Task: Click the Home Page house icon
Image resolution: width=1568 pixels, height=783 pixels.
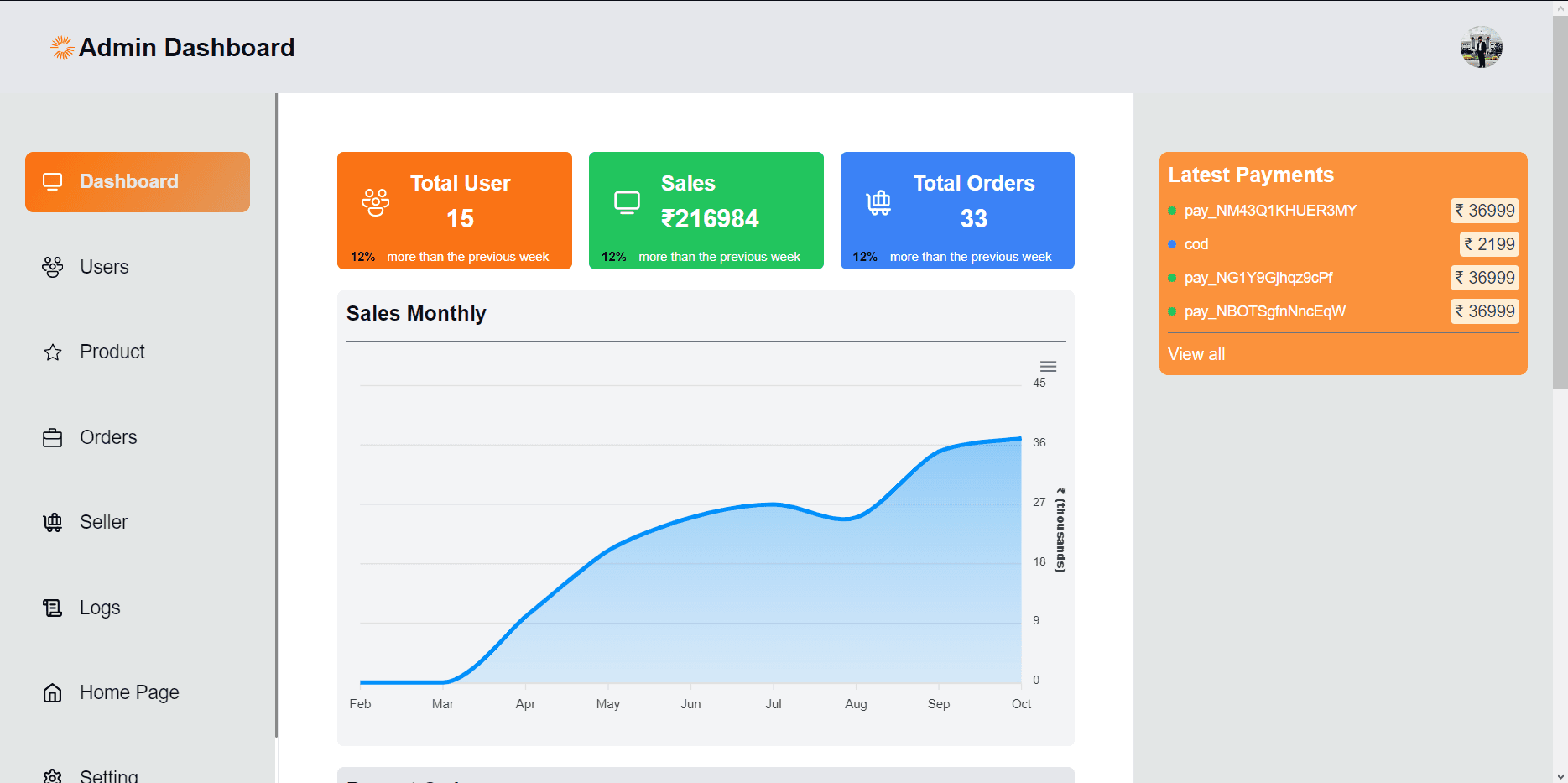Action: pyautogui.click(x=52, y=692)
